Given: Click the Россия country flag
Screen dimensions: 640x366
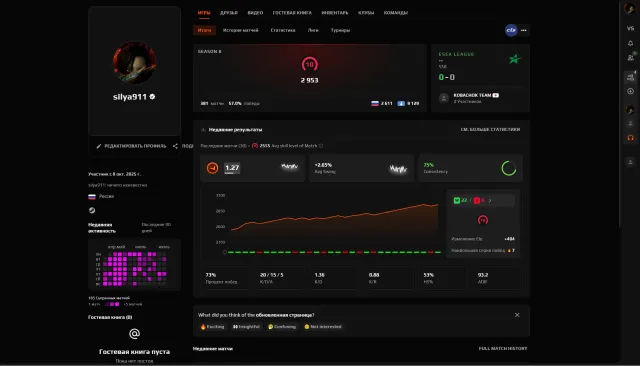Looking at the screenshot, I should 92,196.
